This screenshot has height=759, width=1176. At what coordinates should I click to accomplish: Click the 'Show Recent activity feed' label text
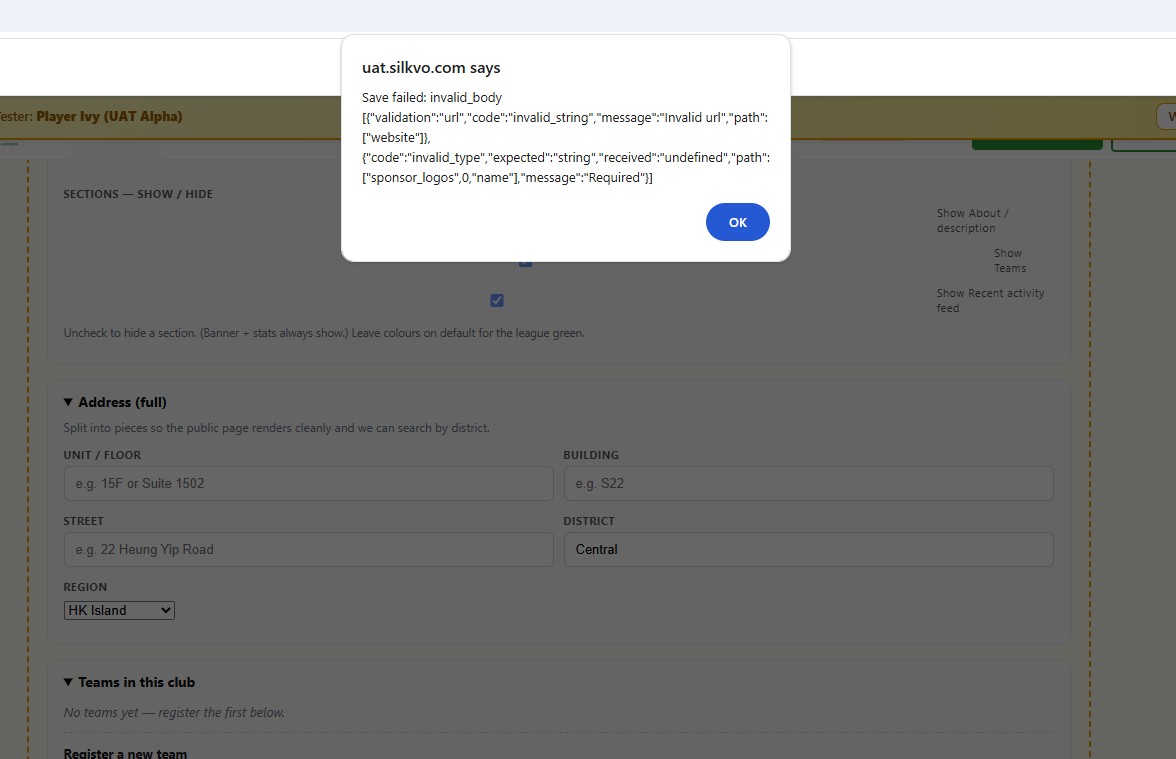[x=990, y=300]
